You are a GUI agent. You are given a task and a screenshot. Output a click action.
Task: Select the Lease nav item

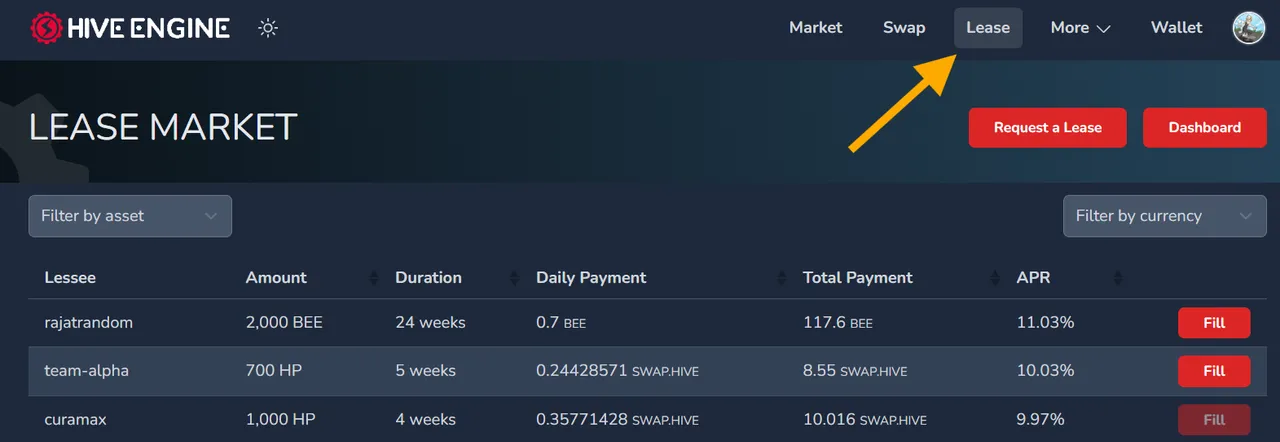[988, 28]
